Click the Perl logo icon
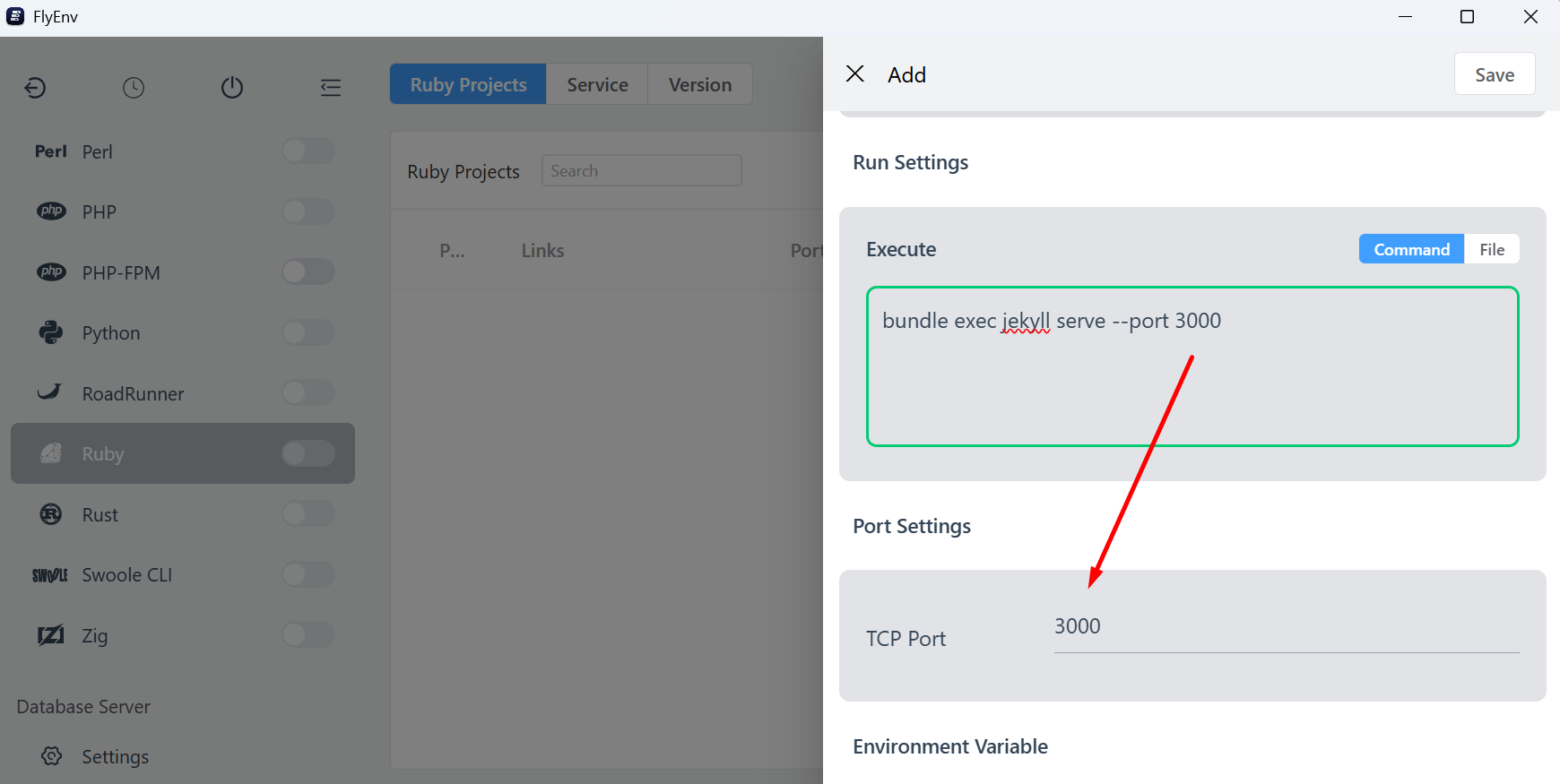The image size is (1560, 784). [x=51, y=151]
